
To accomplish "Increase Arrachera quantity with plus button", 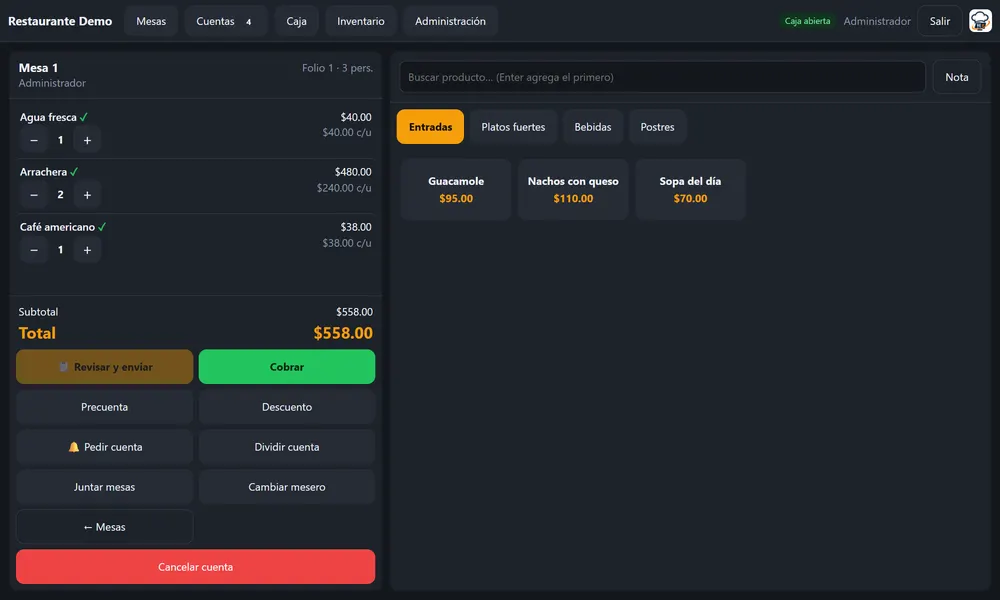I will pyautogui.click(x=87, y=195).
